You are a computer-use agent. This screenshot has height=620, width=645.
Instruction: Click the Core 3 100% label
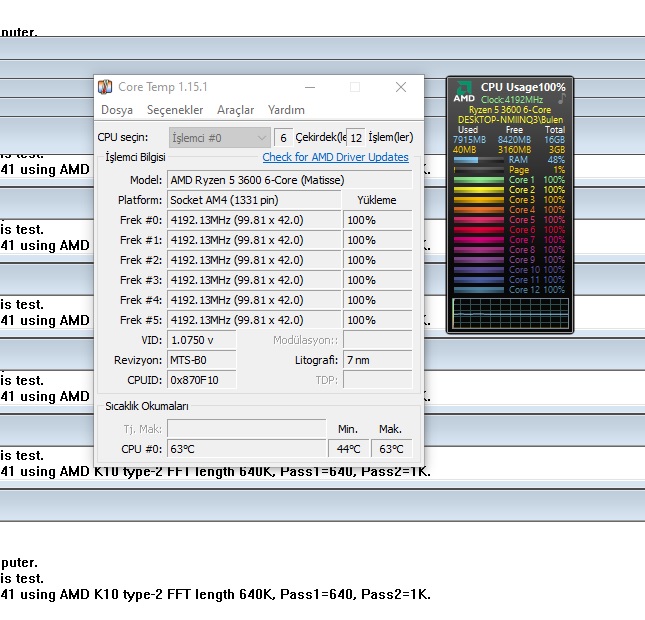(537, 200)
